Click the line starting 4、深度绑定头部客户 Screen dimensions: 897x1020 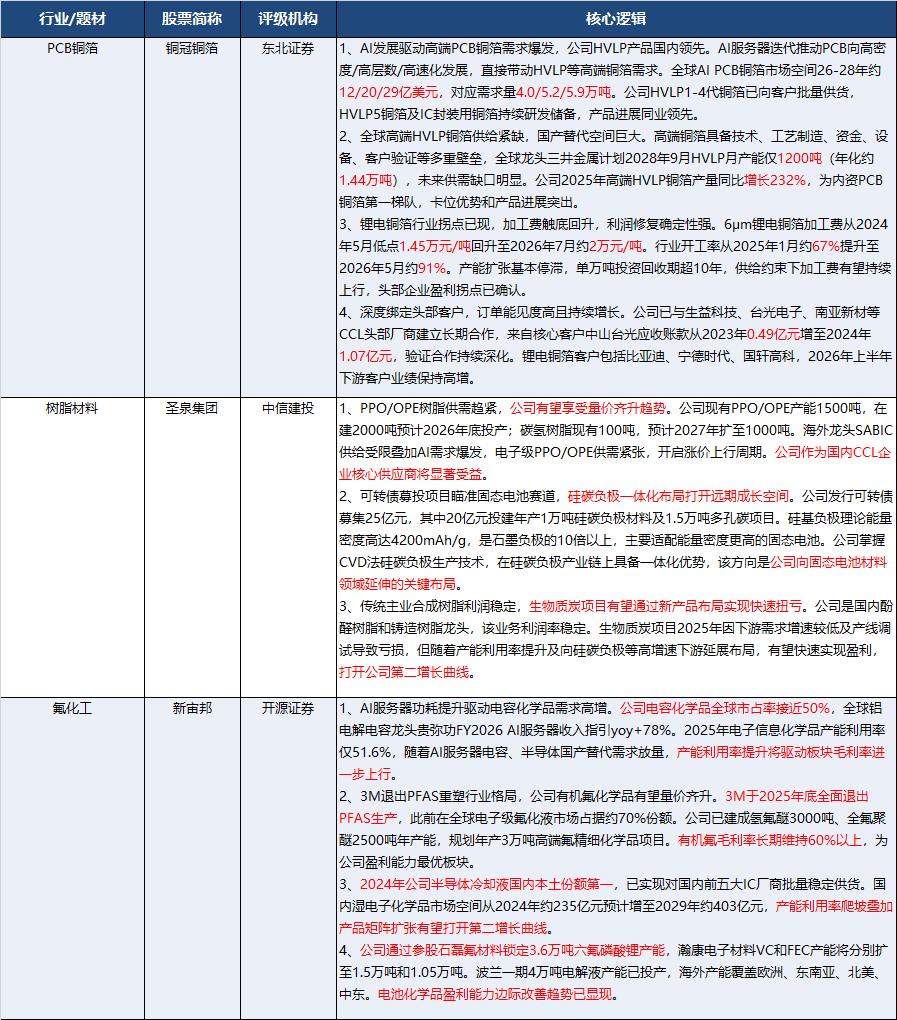[x=609, y=312]
